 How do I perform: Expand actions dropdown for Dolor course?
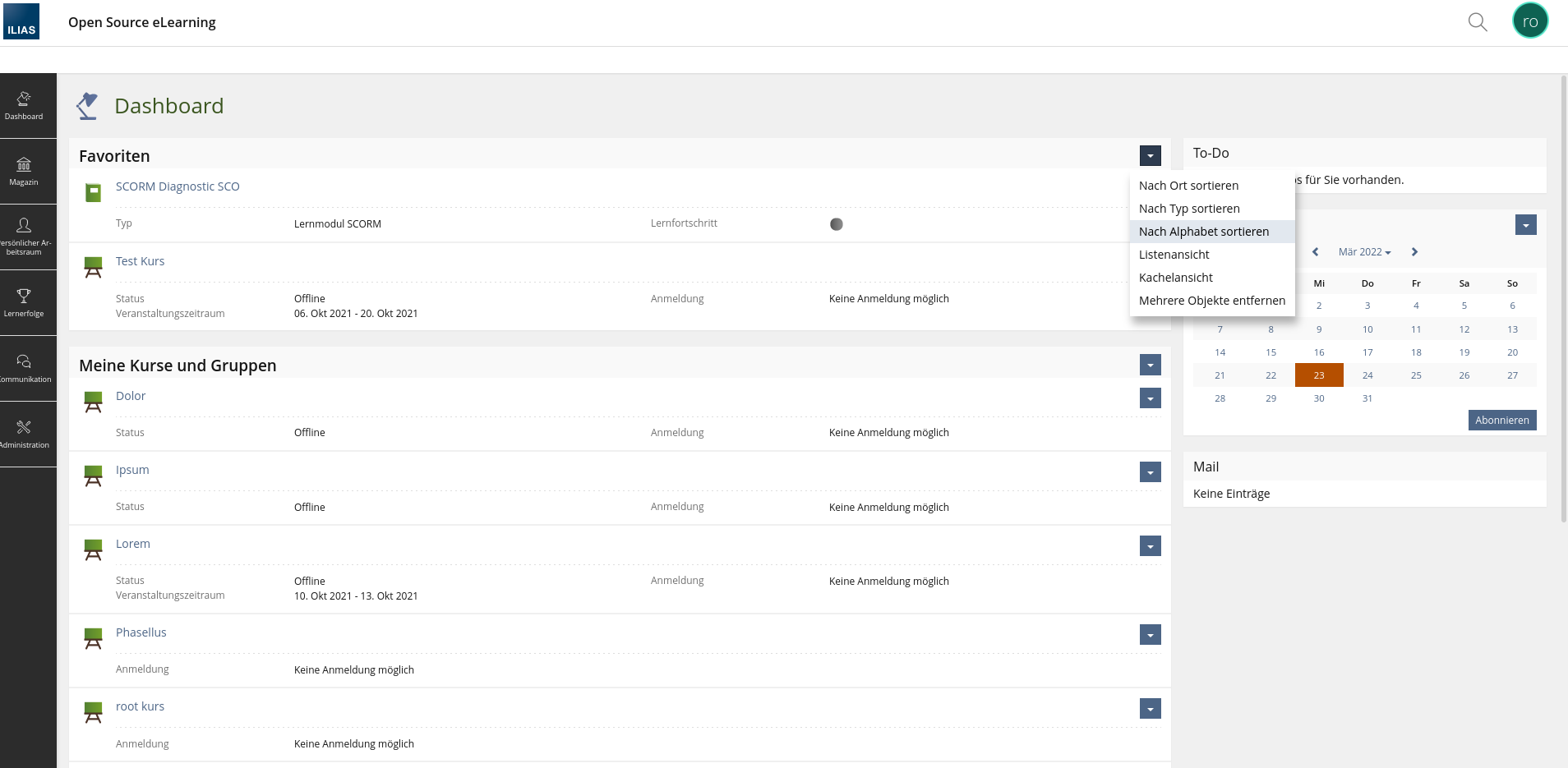pos(1150,398)
